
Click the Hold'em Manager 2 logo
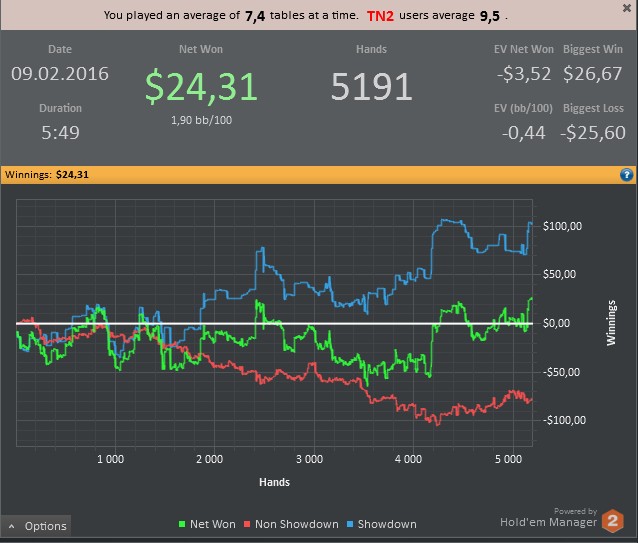tap(613, 521)
